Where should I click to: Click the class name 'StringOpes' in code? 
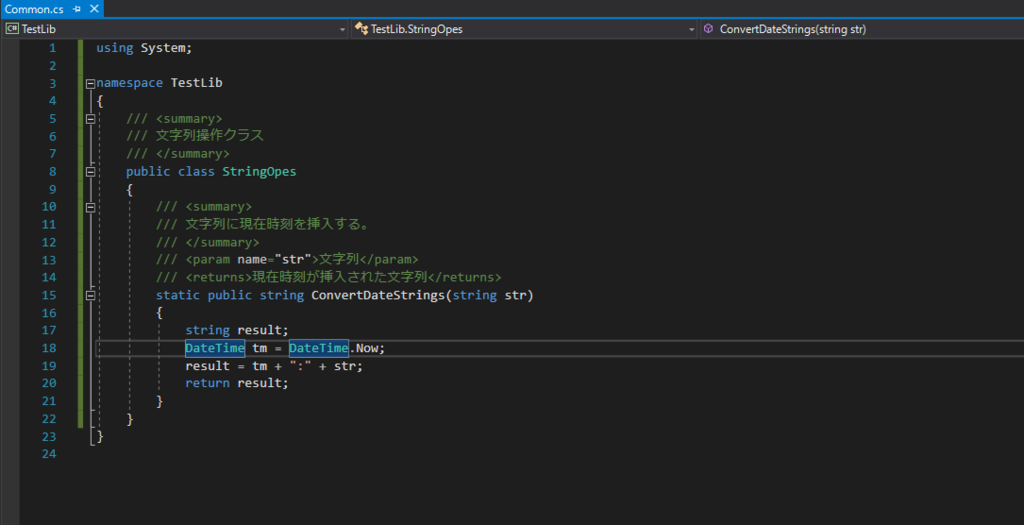(x=259, y=172)
